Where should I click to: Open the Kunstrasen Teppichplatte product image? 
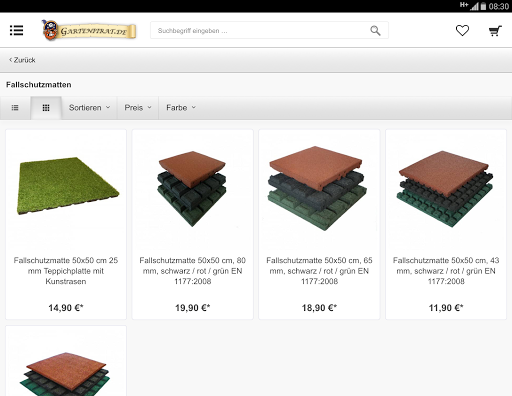coord(68,186)
